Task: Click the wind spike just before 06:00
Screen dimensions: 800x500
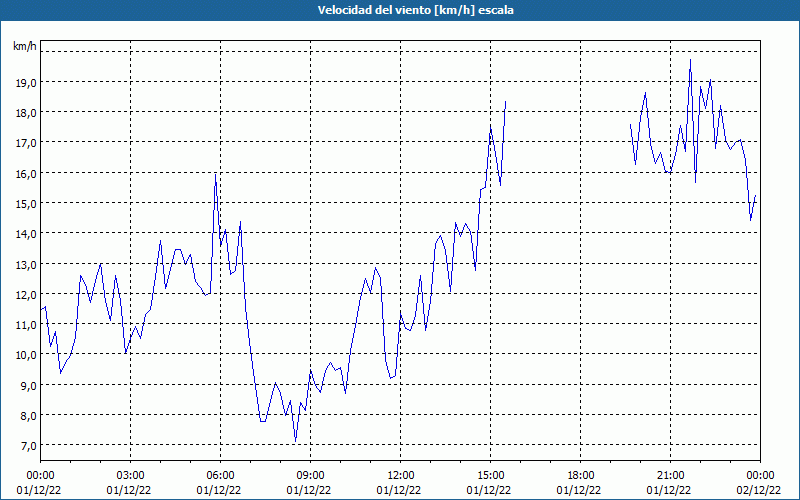Action: [215, 174]
